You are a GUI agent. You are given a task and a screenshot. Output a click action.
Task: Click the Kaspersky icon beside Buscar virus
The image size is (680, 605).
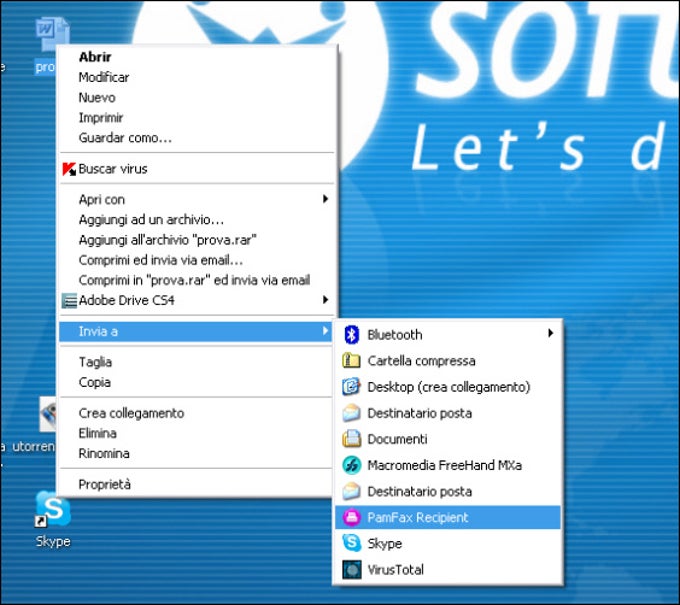point(69,169)
